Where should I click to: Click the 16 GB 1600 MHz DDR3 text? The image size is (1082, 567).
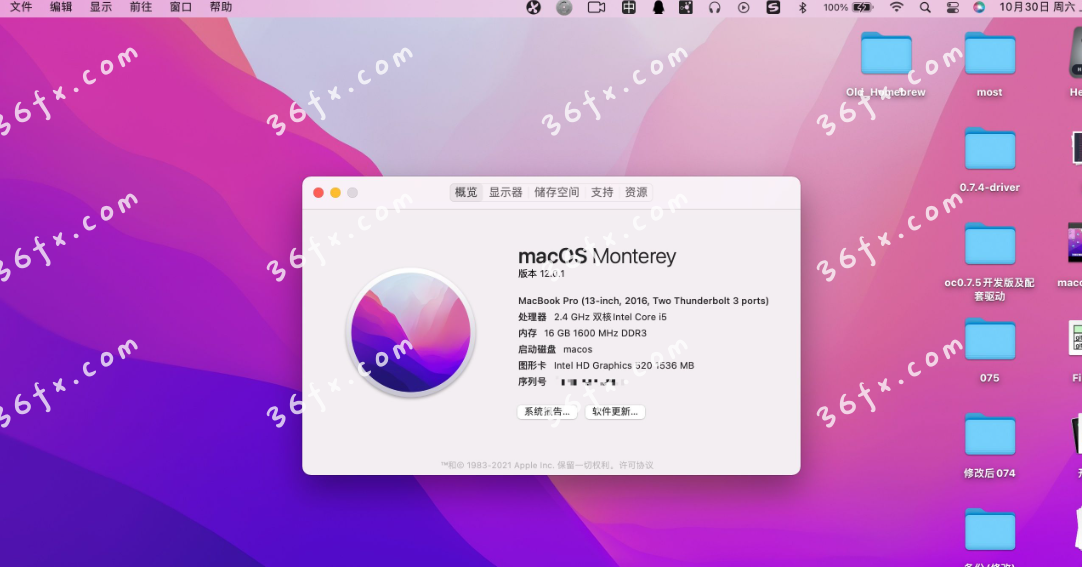tap(596, 333)
